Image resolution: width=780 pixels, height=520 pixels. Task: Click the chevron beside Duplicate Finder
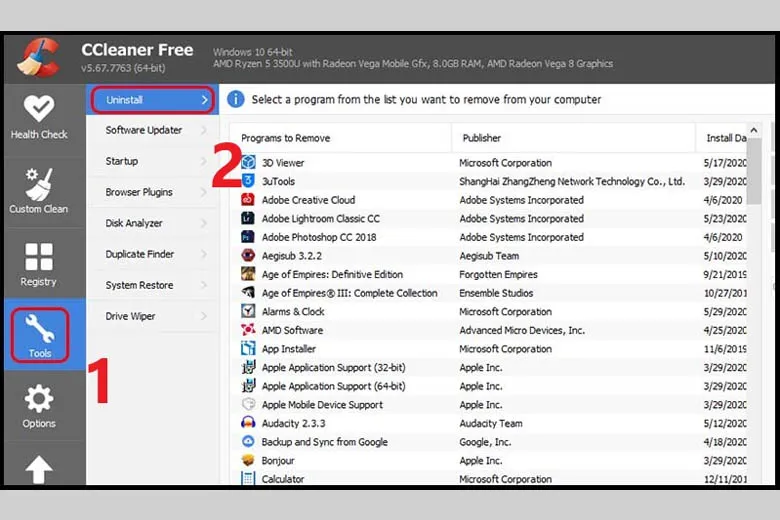[204, 254]
